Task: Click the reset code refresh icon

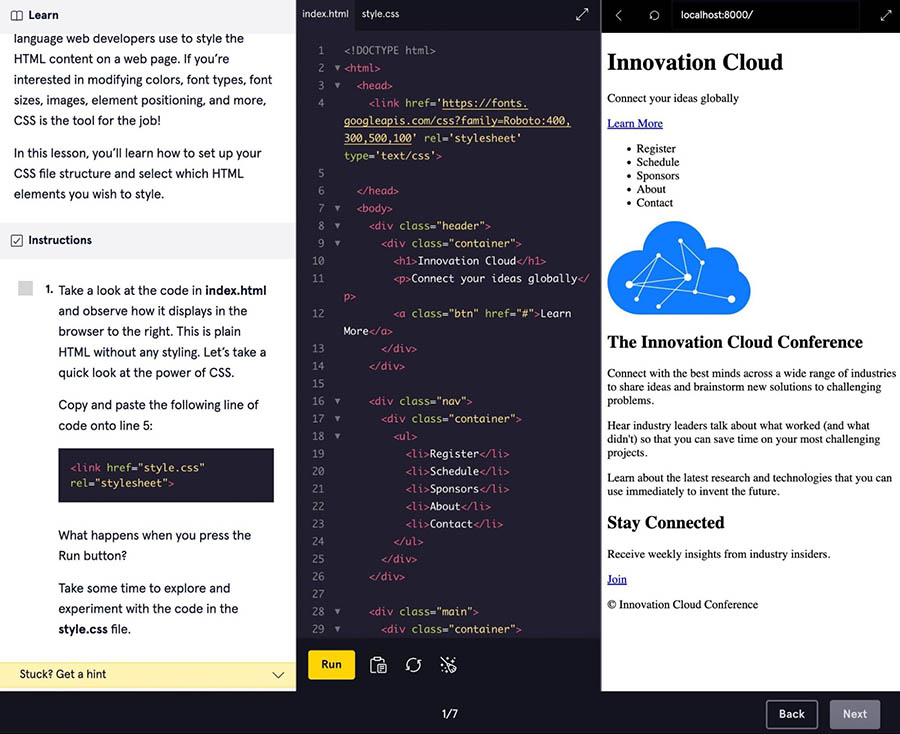Action: (x=413, y=665)
